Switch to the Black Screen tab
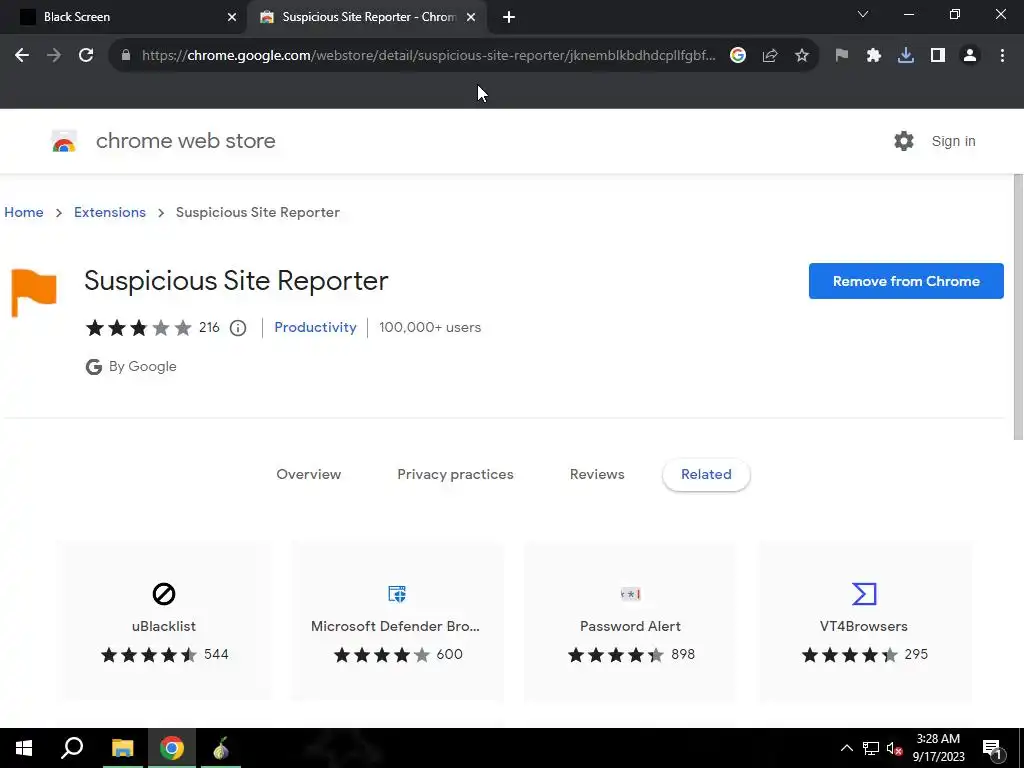Image resolution: width=1024 pixels, height=768 pixels. tap(123, 17)
